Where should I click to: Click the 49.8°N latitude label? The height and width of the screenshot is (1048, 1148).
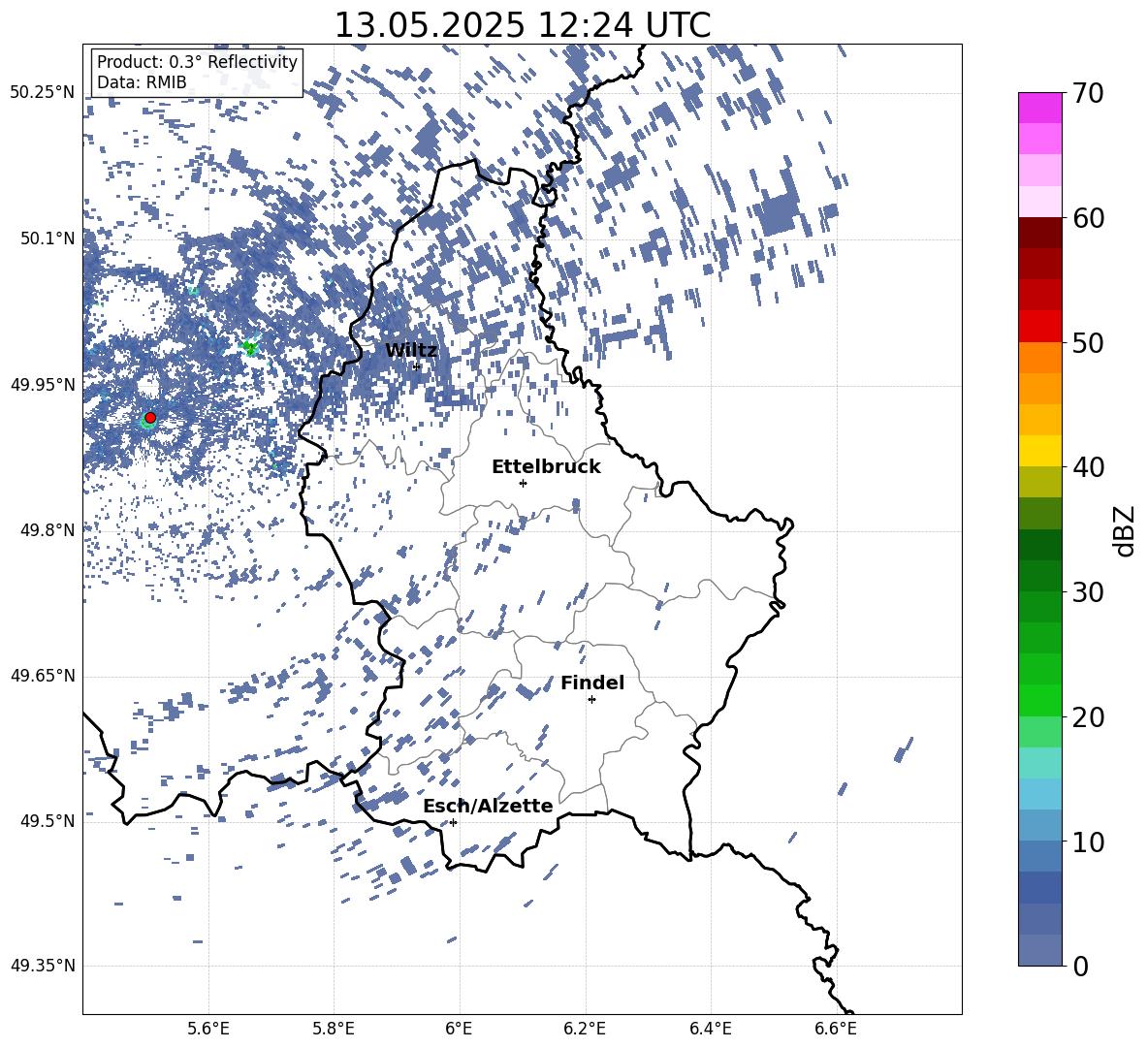[47, 530]
